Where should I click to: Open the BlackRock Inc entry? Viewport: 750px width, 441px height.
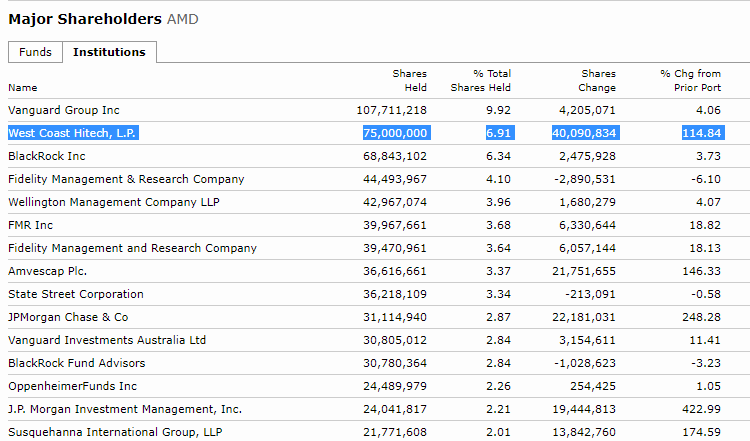click(47, 156)
